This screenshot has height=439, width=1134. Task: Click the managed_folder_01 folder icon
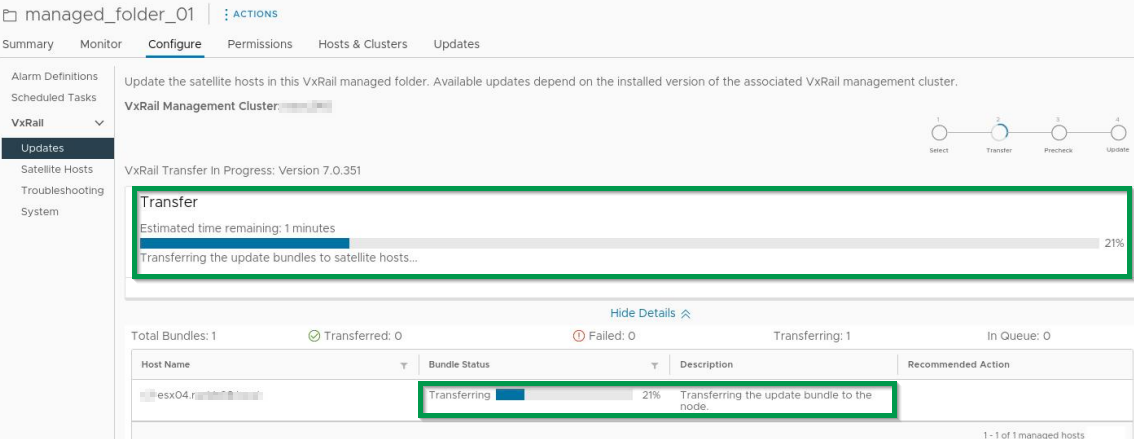[x=10, y=16]
